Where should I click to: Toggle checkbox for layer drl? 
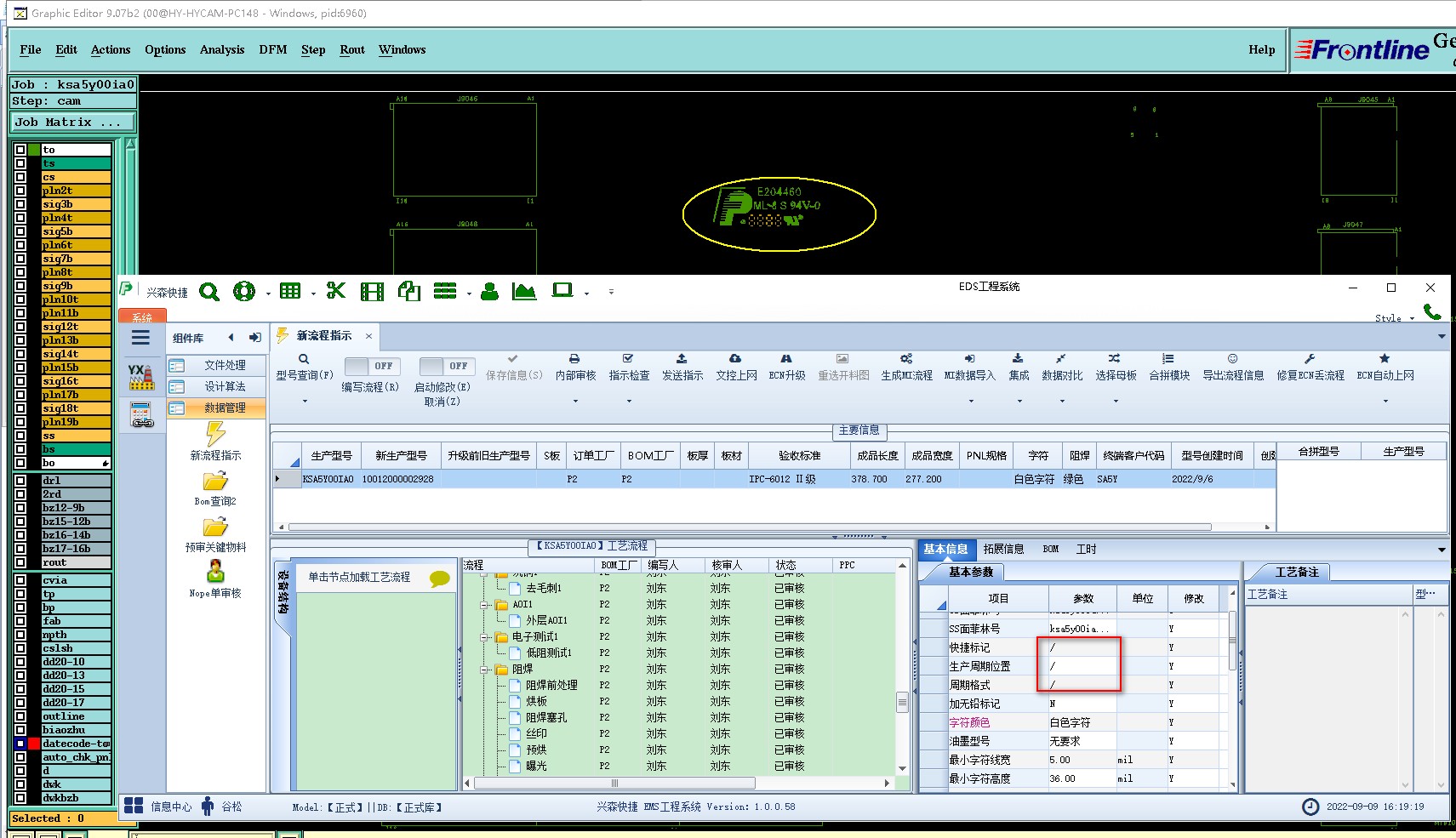click(20, 481)
